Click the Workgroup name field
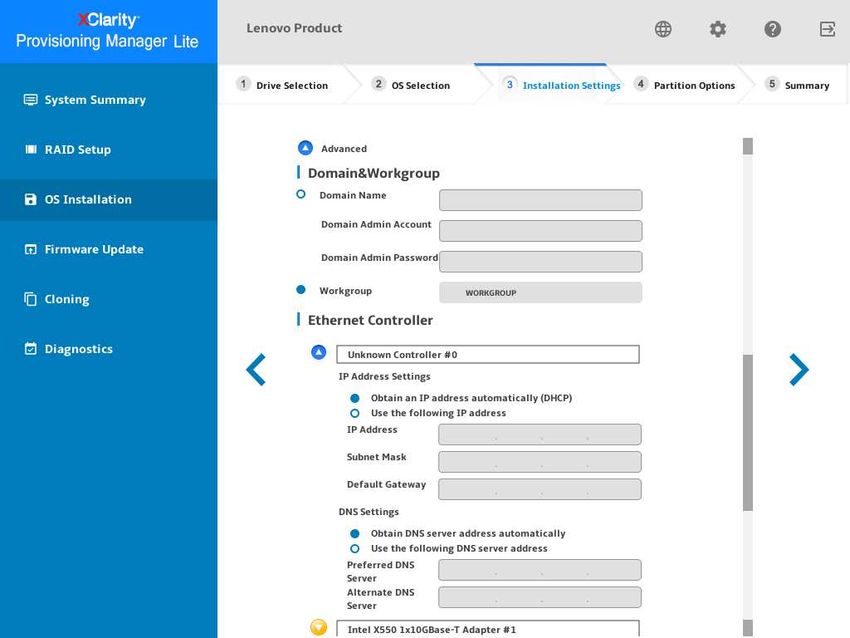This screenshot has height=638, width=850. tap(540, 293)
